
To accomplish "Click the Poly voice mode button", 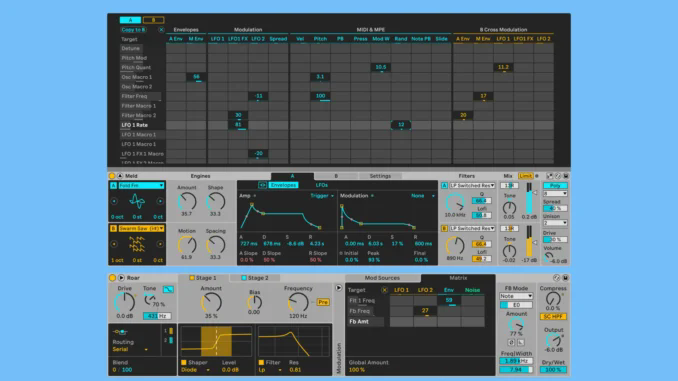I will 555,186.
